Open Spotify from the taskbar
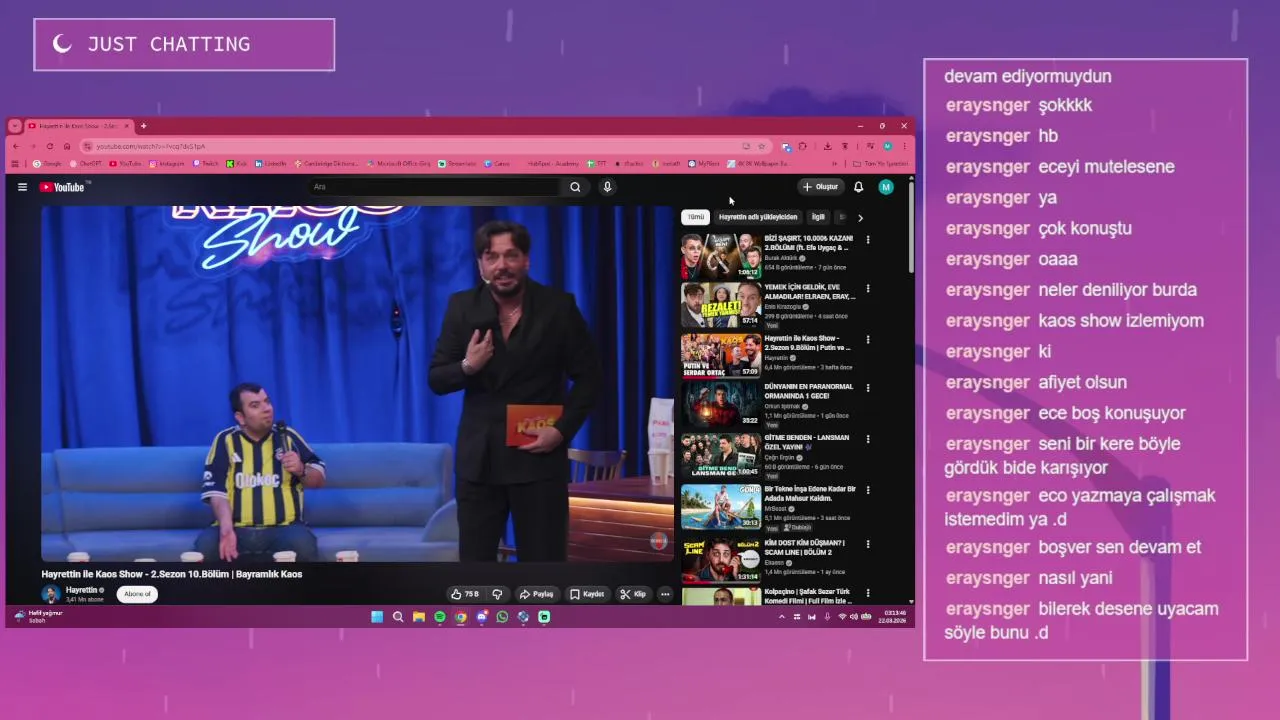The height and width of the screenshot is (720, 1280). pos(440,617)
